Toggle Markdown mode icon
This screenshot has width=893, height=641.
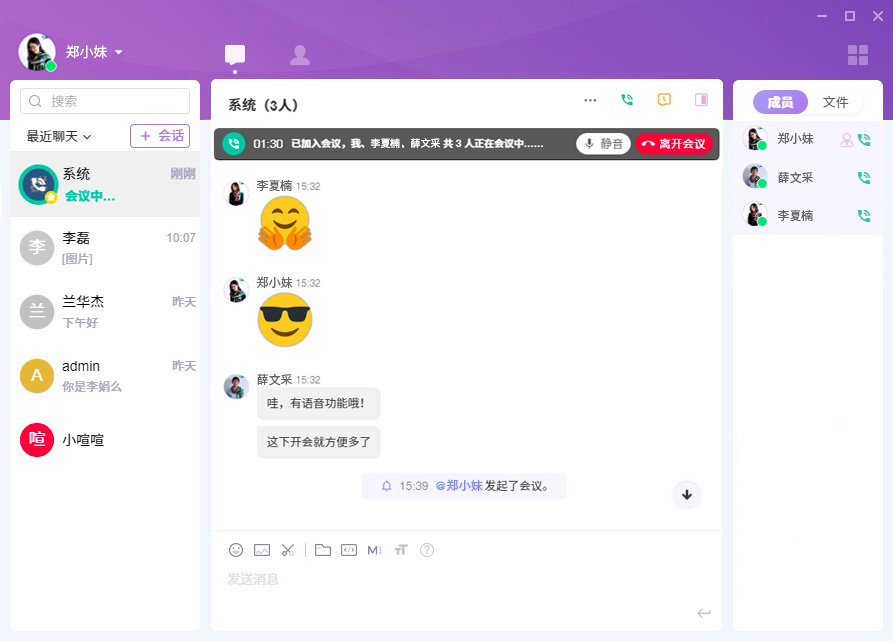pos(375,550)
